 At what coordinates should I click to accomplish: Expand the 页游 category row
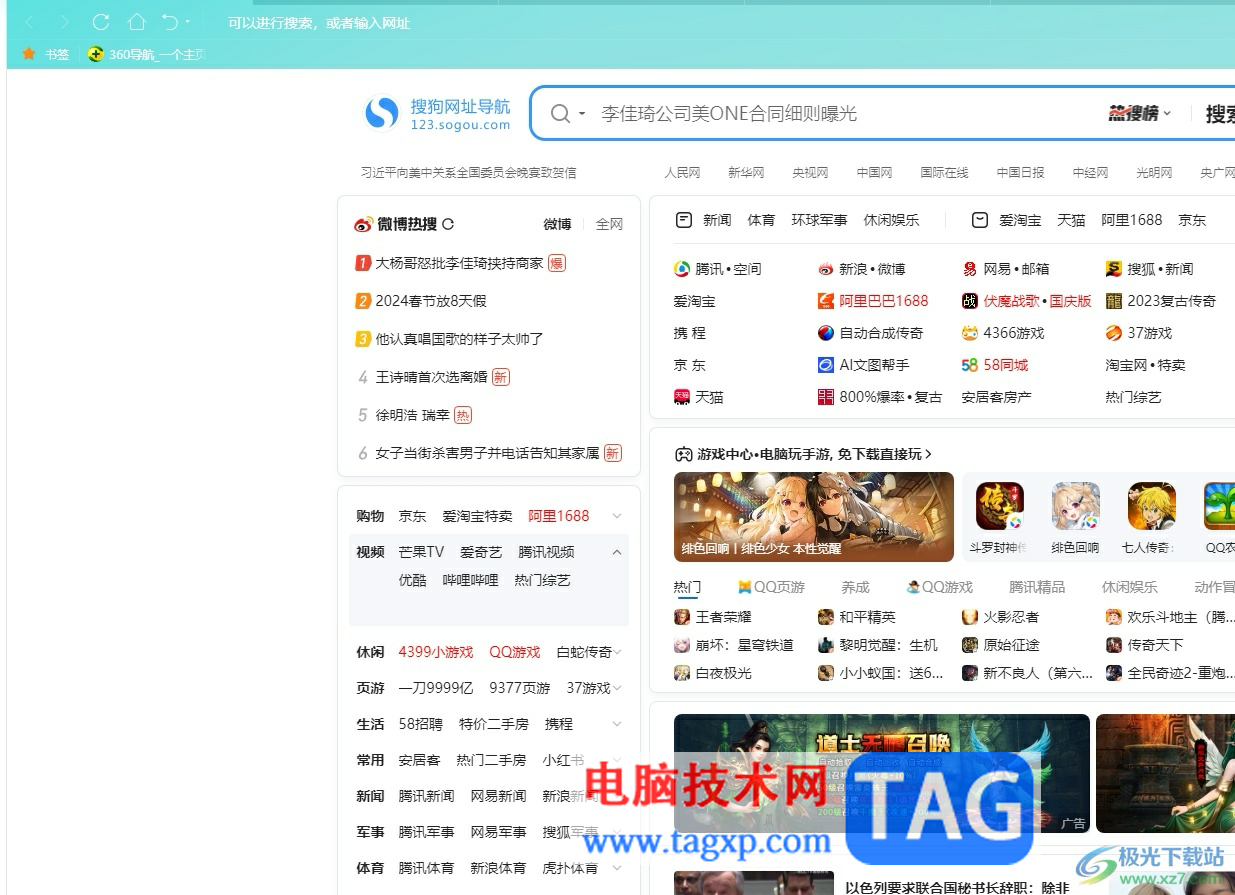pos(617,688)
